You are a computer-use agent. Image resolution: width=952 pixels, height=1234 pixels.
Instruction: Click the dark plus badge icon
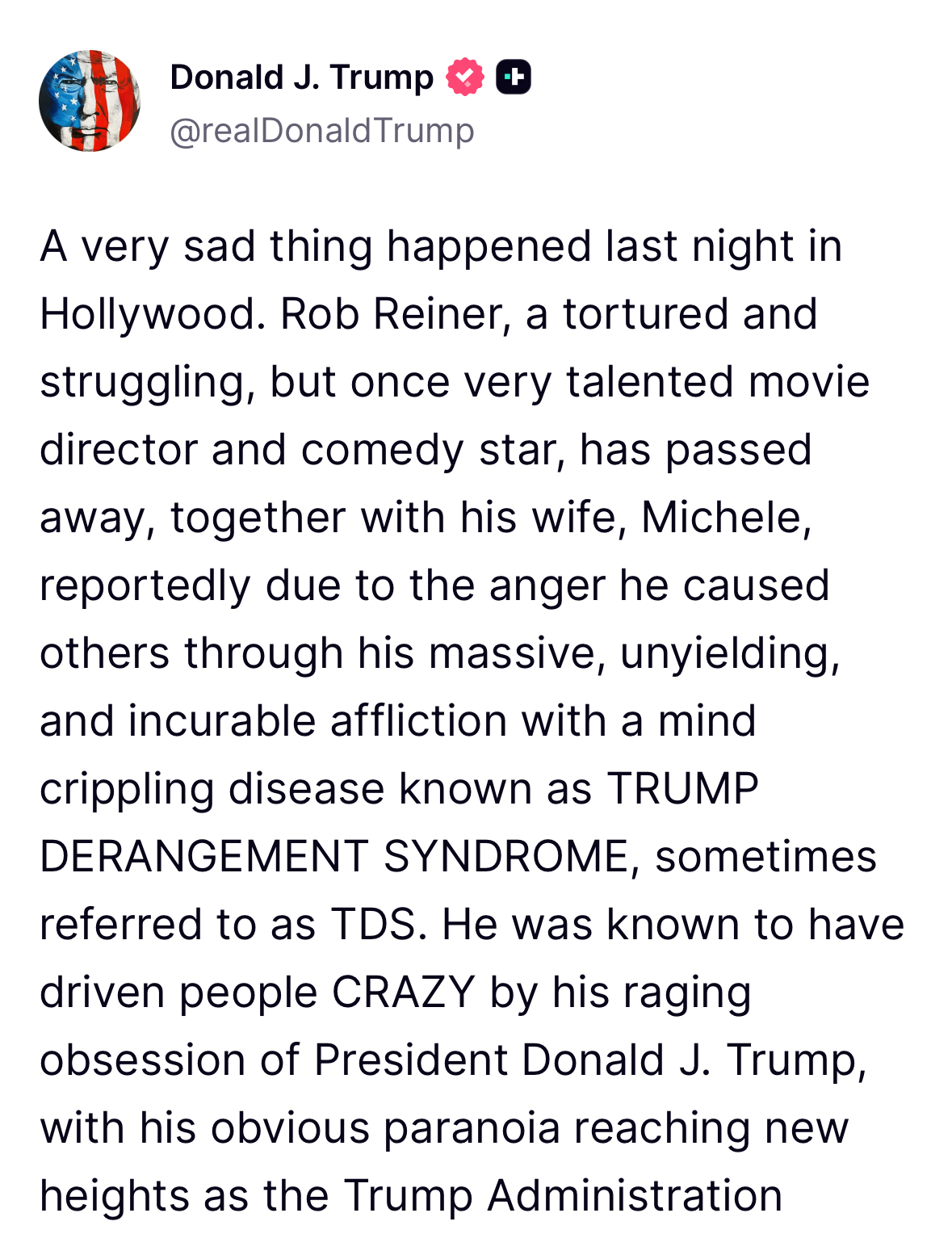point(514,78)
